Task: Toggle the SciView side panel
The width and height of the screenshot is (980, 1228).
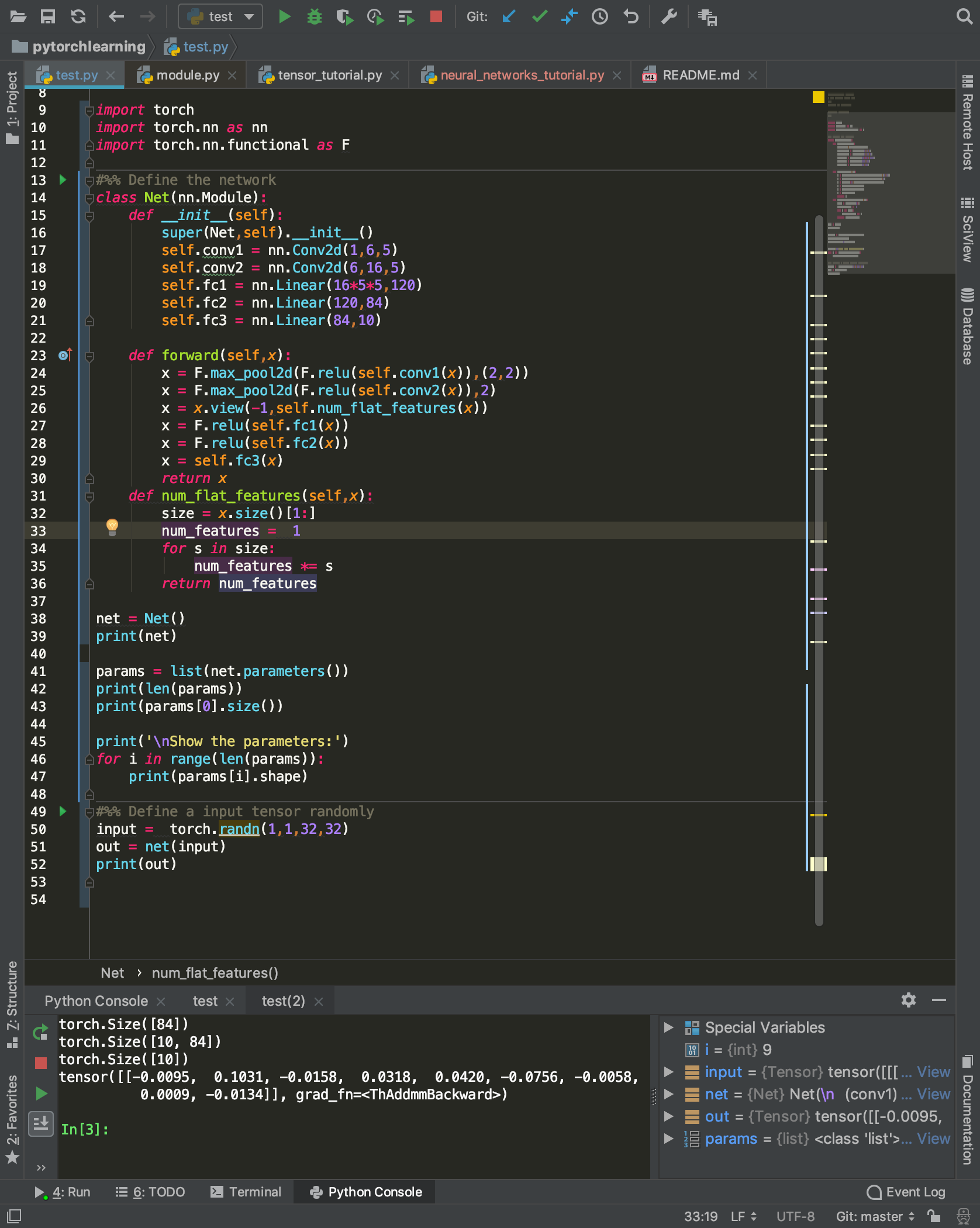Action: (967, 230)
